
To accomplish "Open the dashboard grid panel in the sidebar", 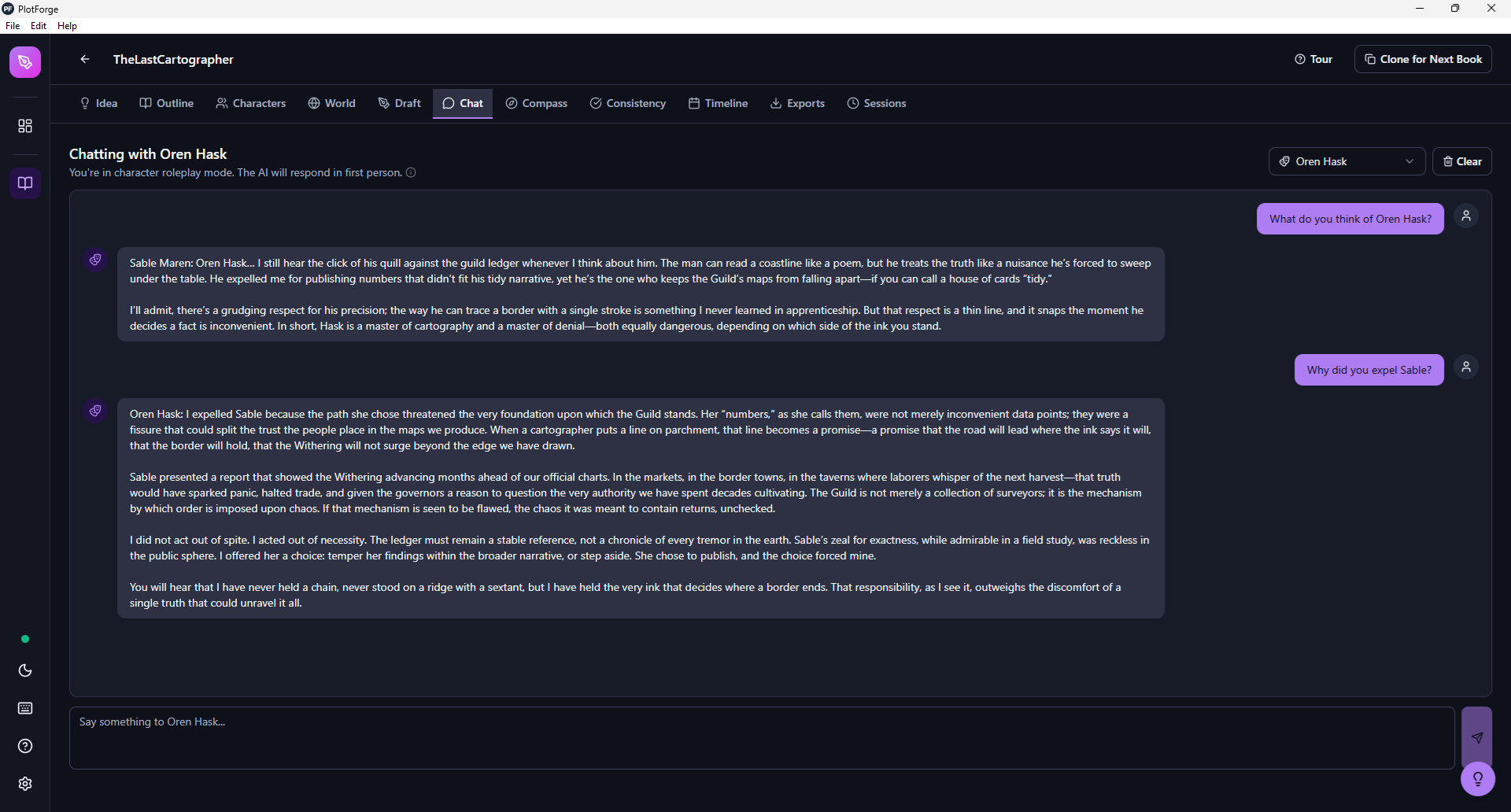I will [x=25, y=125].
